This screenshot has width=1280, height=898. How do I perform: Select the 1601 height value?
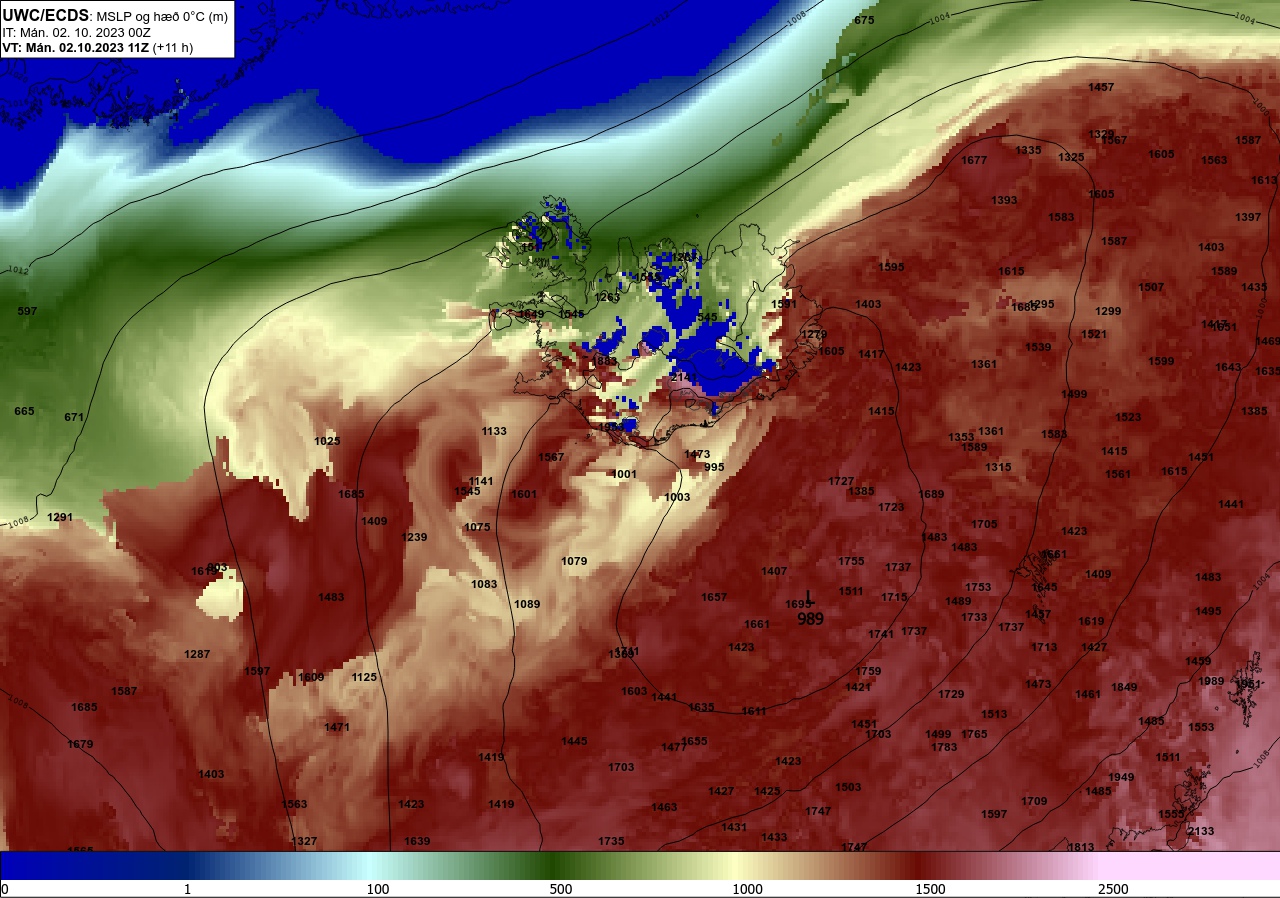(524, 494)
